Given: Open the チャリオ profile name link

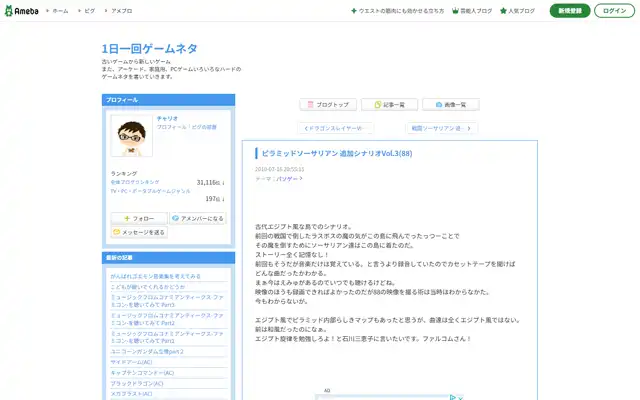Looking at the screenshot, I should coord(167,118).
